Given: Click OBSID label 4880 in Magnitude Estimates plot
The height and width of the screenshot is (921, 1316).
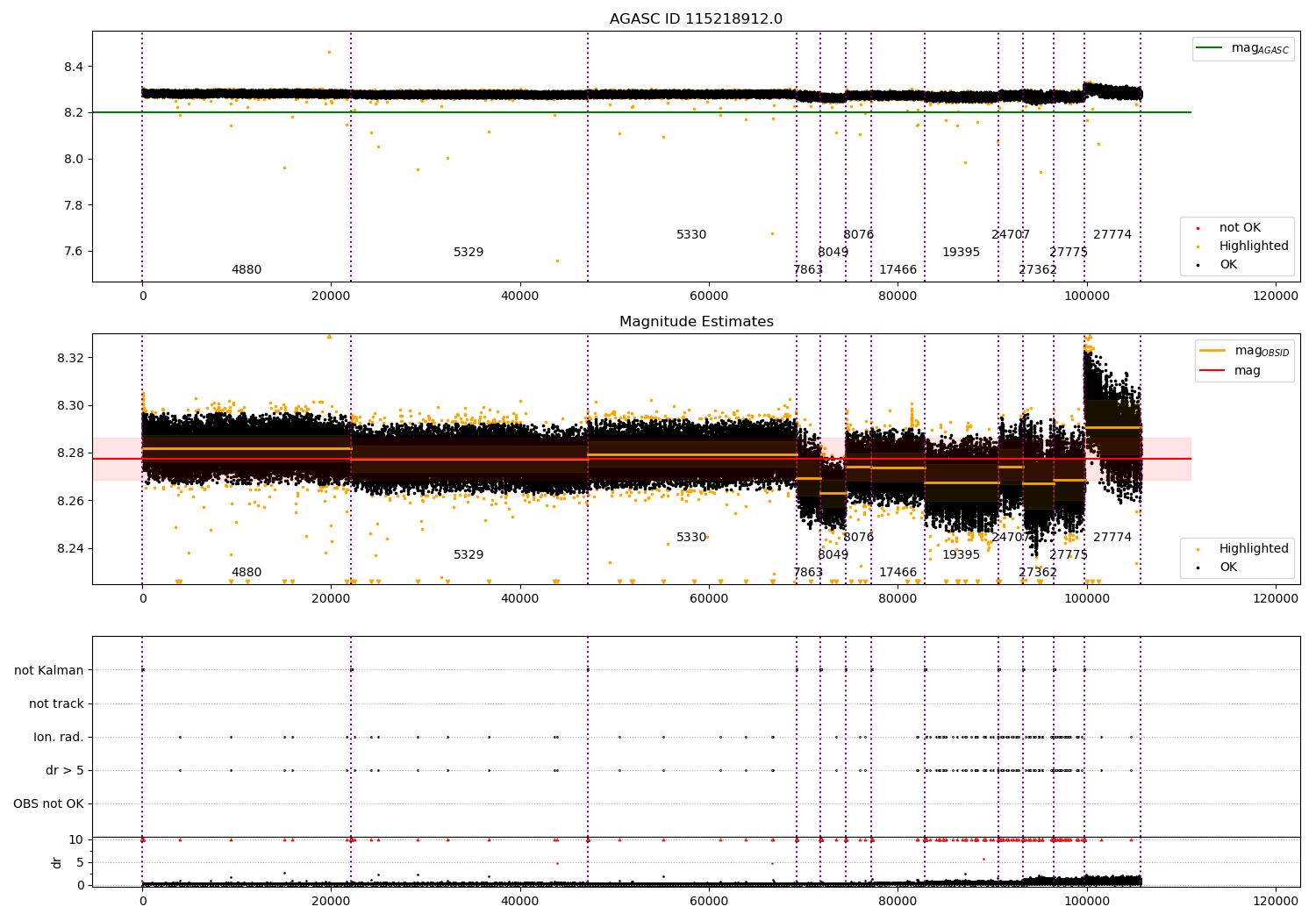Looking at the screenshot, I should 247,573.
